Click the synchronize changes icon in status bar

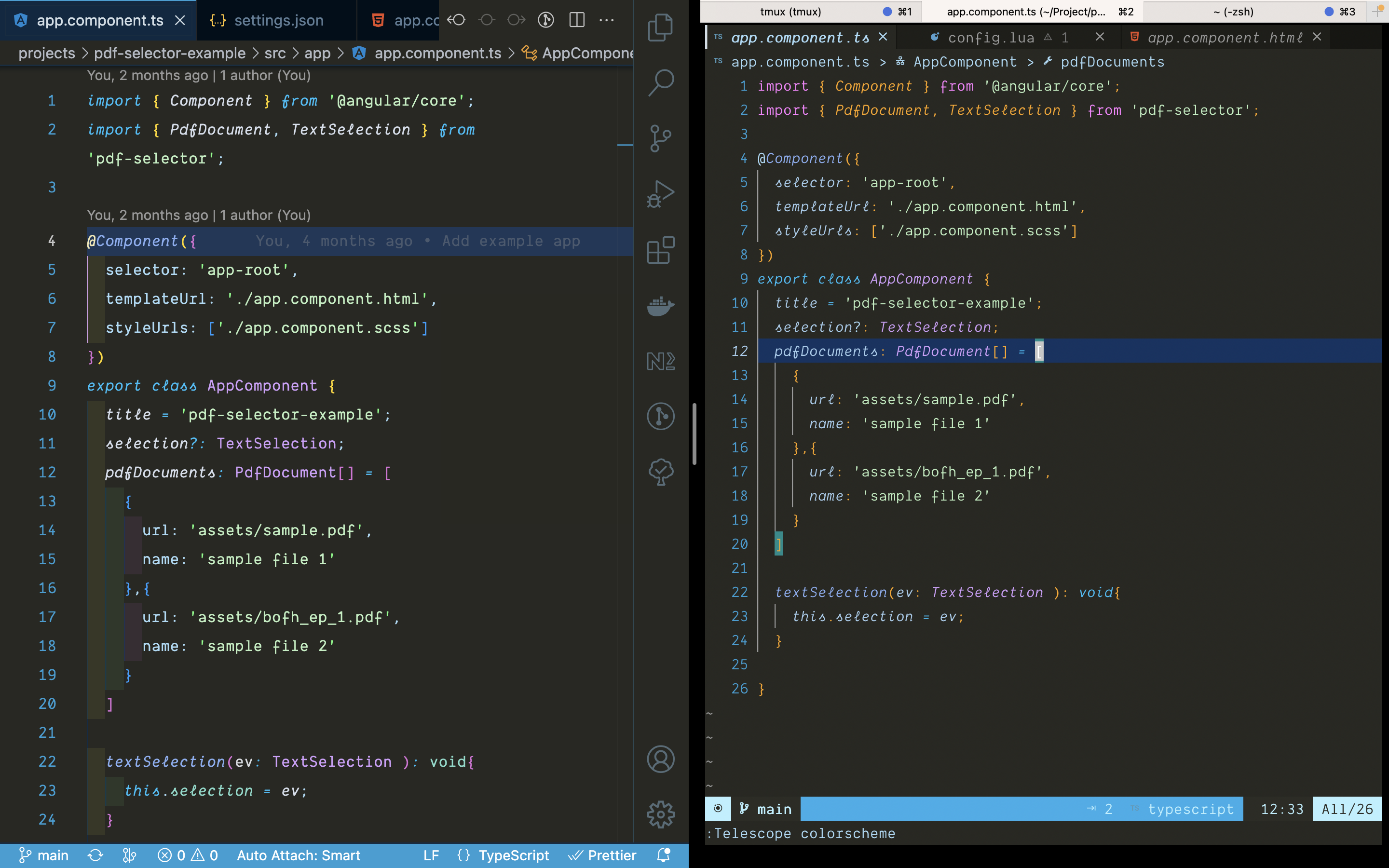click(x=95, y=855)
